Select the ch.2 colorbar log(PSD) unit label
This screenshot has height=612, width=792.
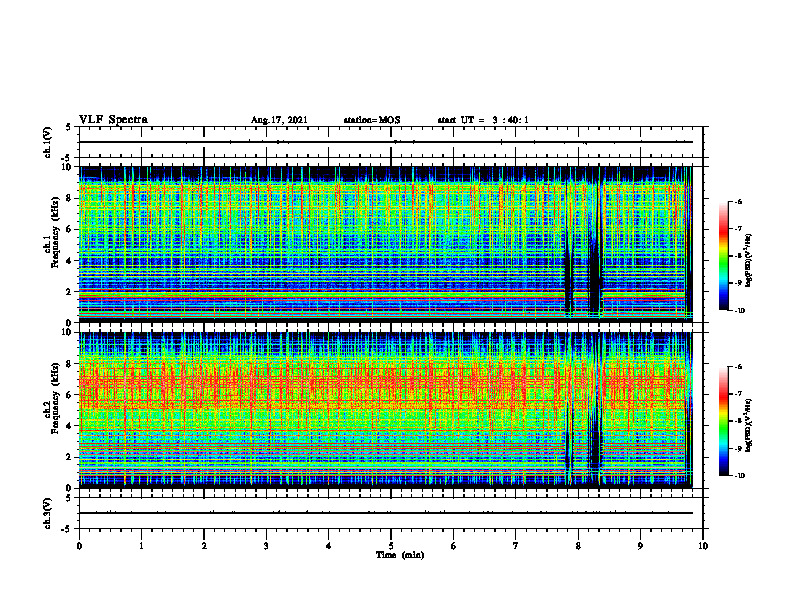point(749,425)
